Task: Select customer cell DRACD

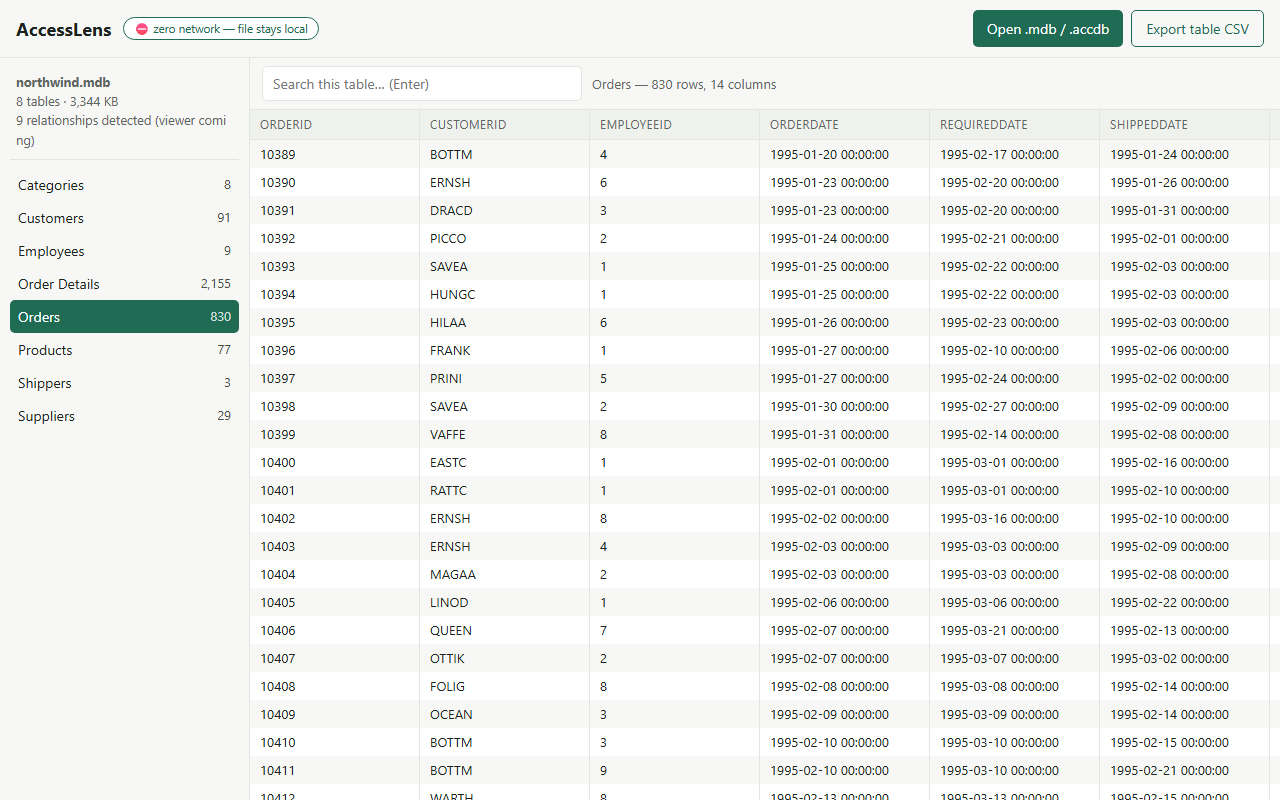Action: tap(505, 210)
